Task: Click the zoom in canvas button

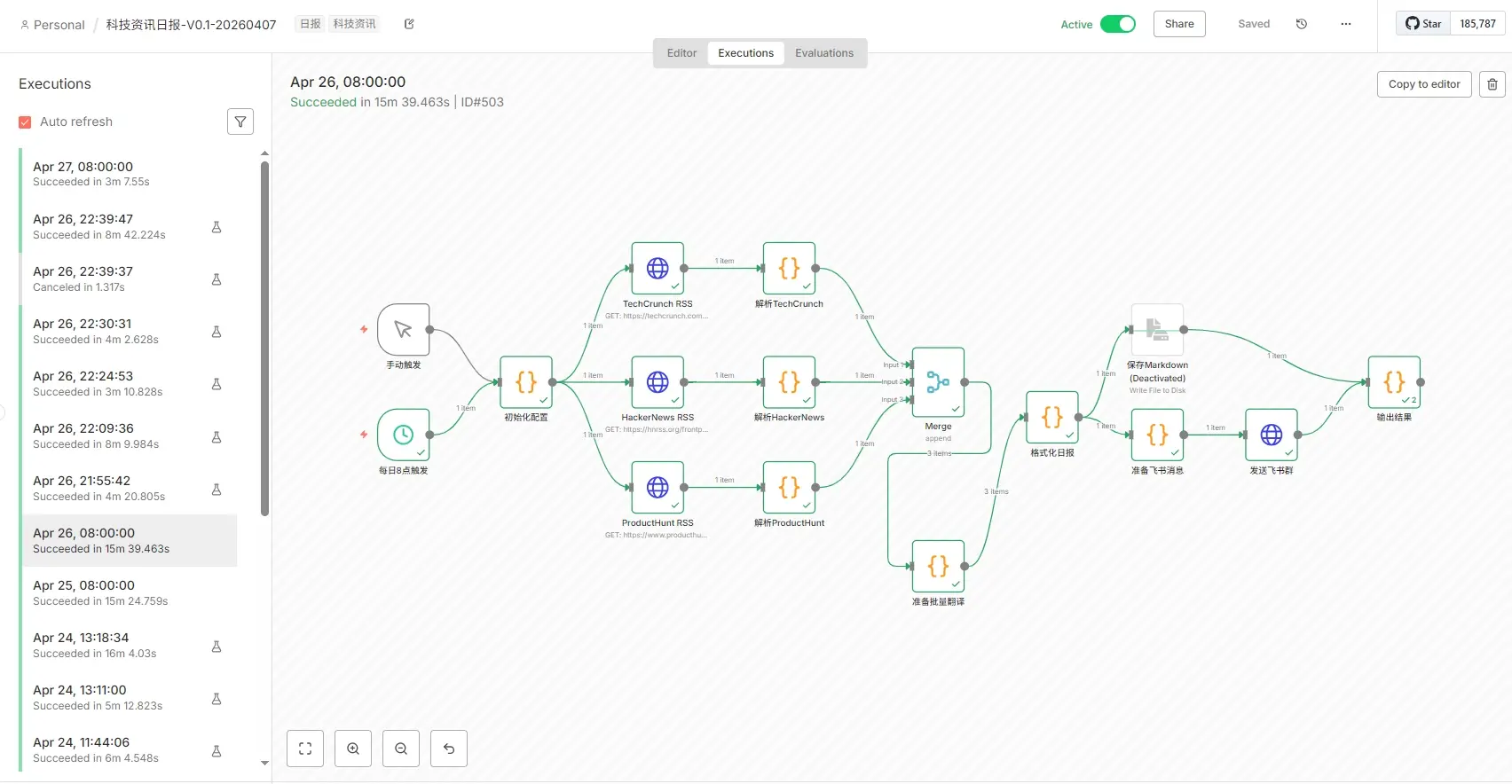Action: [x=353, y=749]
